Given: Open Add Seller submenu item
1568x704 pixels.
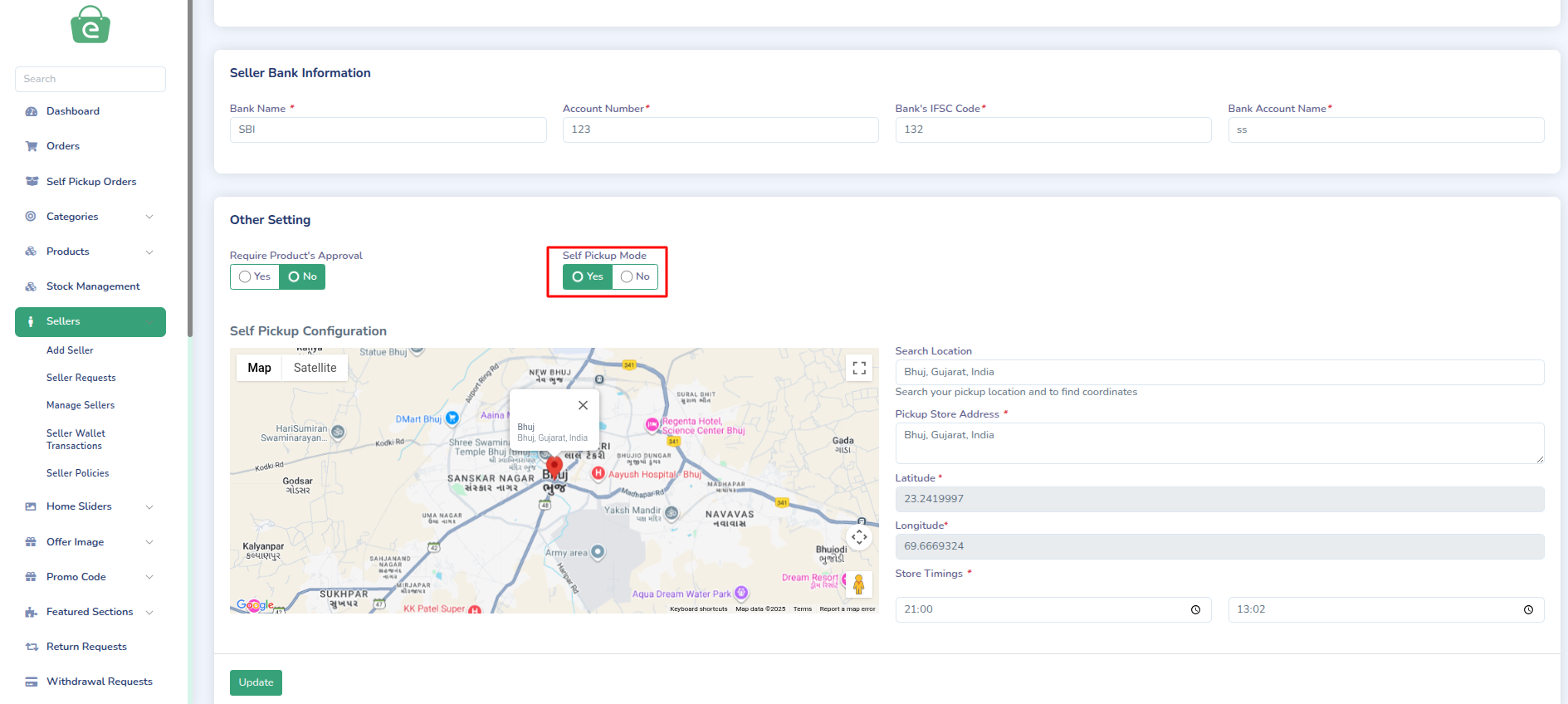Looking at the screenshot, I should [x=70, y=350].
